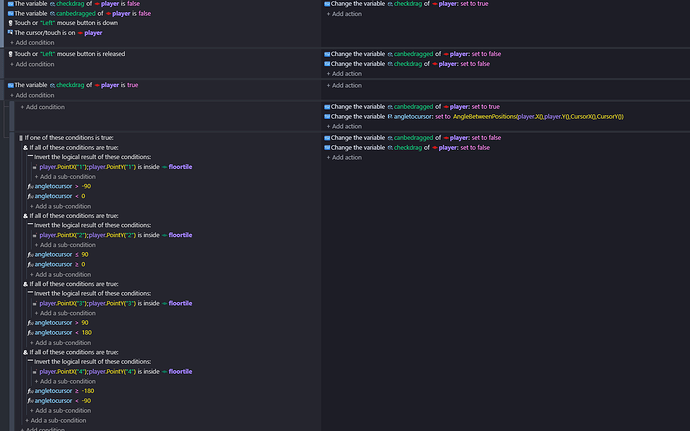This screenshot has height=431, width=690.
Task: Select 'Invert the logical result' row above PointX("1")
Action: coord(89,157)
